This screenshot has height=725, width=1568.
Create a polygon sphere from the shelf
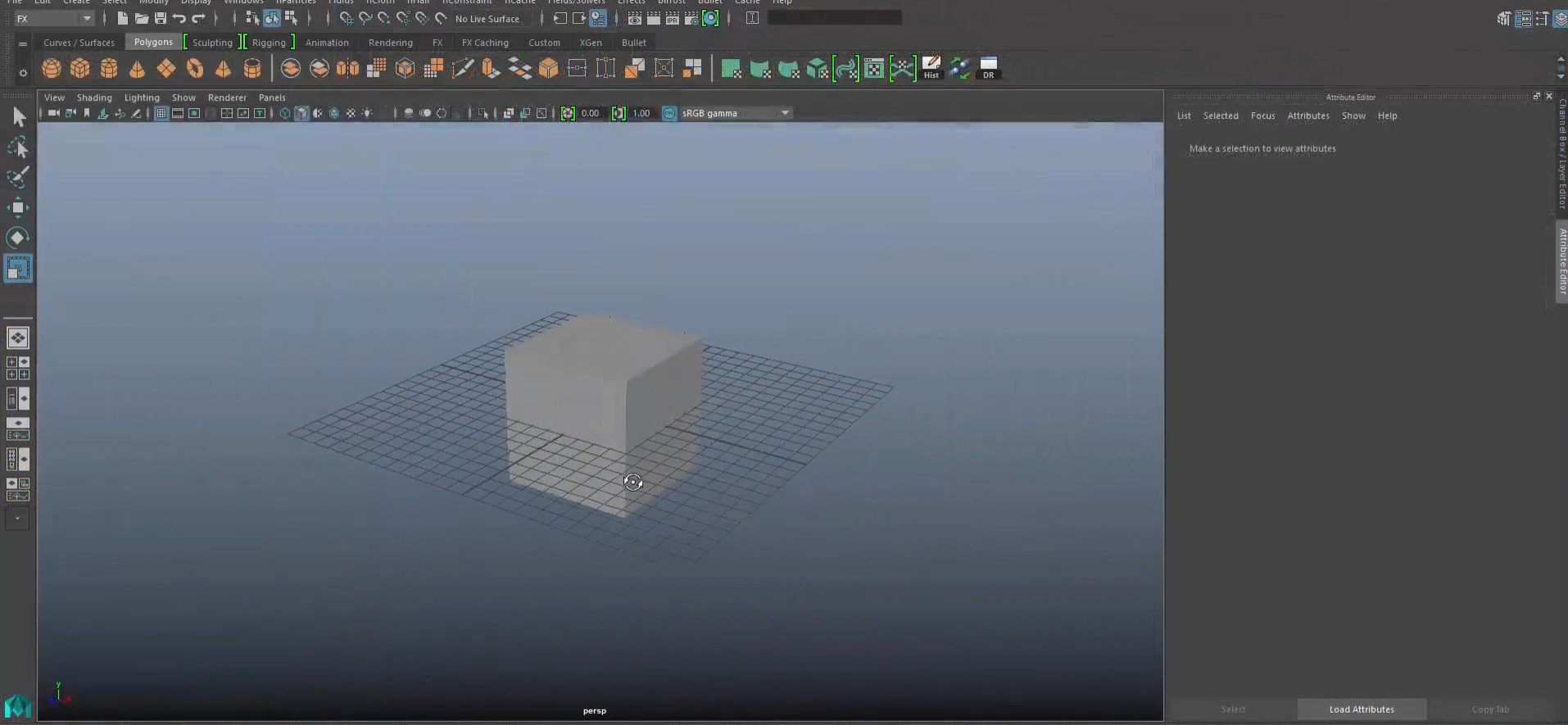[52, 69]
